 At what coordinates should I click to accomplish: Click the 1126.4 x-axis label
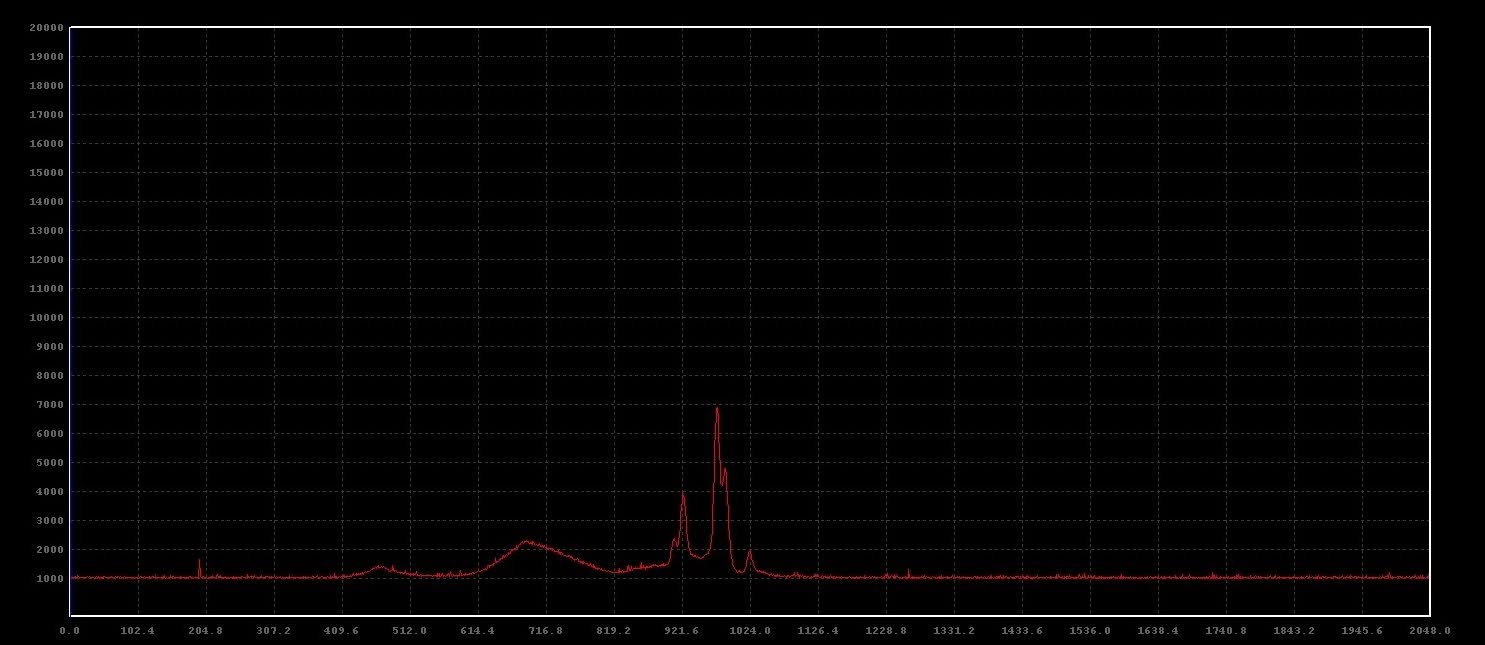pyautogui.click(x=818, y=631)
